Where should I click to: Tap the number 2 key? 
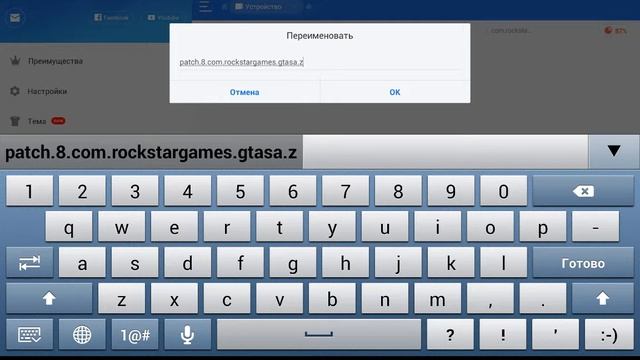82,191
